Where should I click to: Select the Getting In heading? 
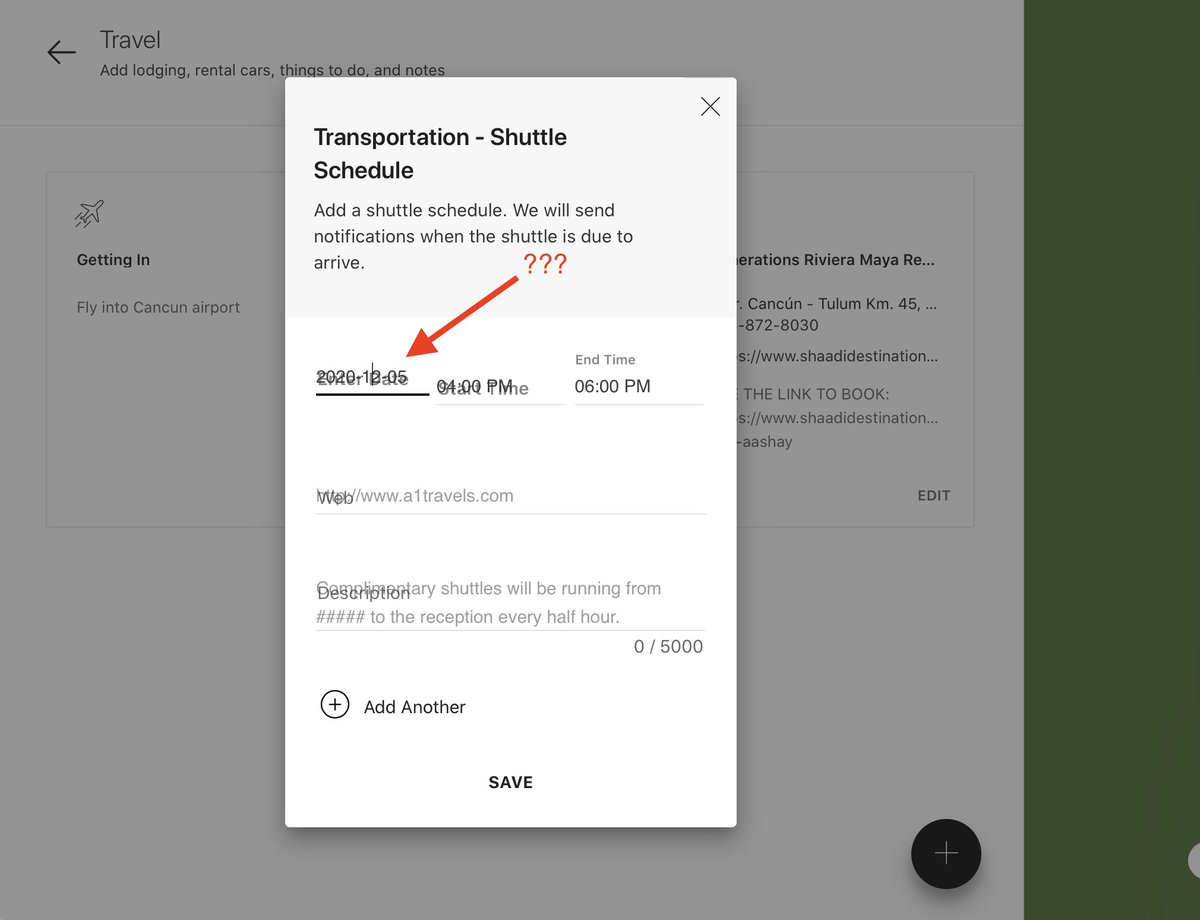coord(113,260)
